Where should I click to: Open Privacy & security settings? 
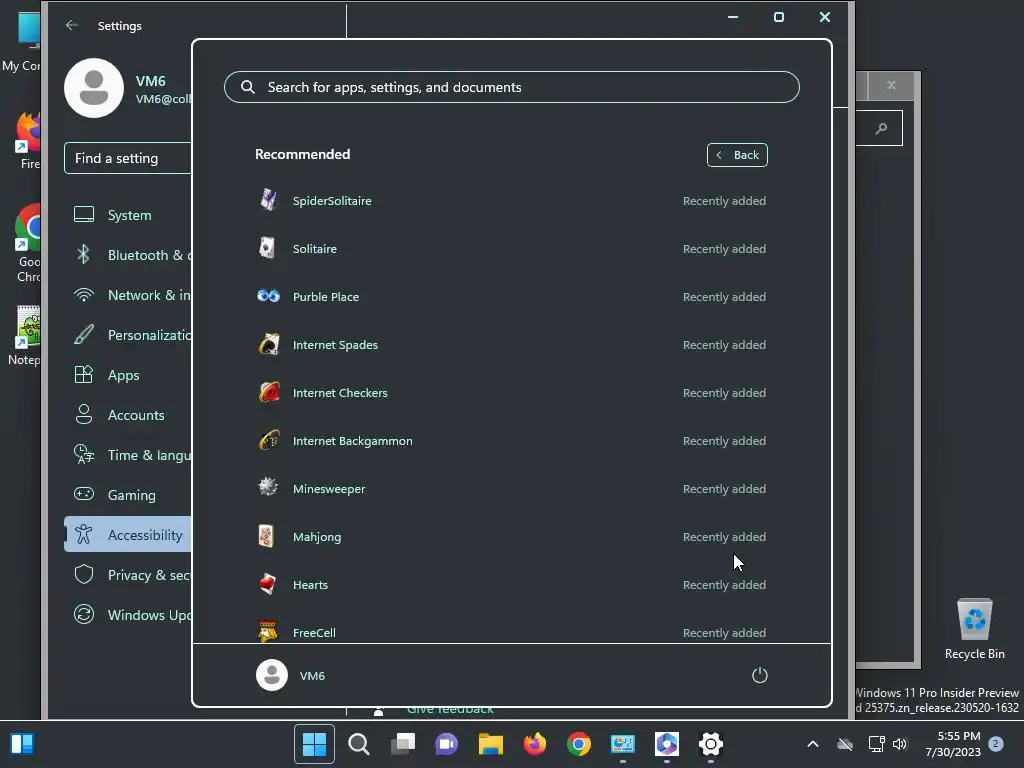click(x=128, y=575)
